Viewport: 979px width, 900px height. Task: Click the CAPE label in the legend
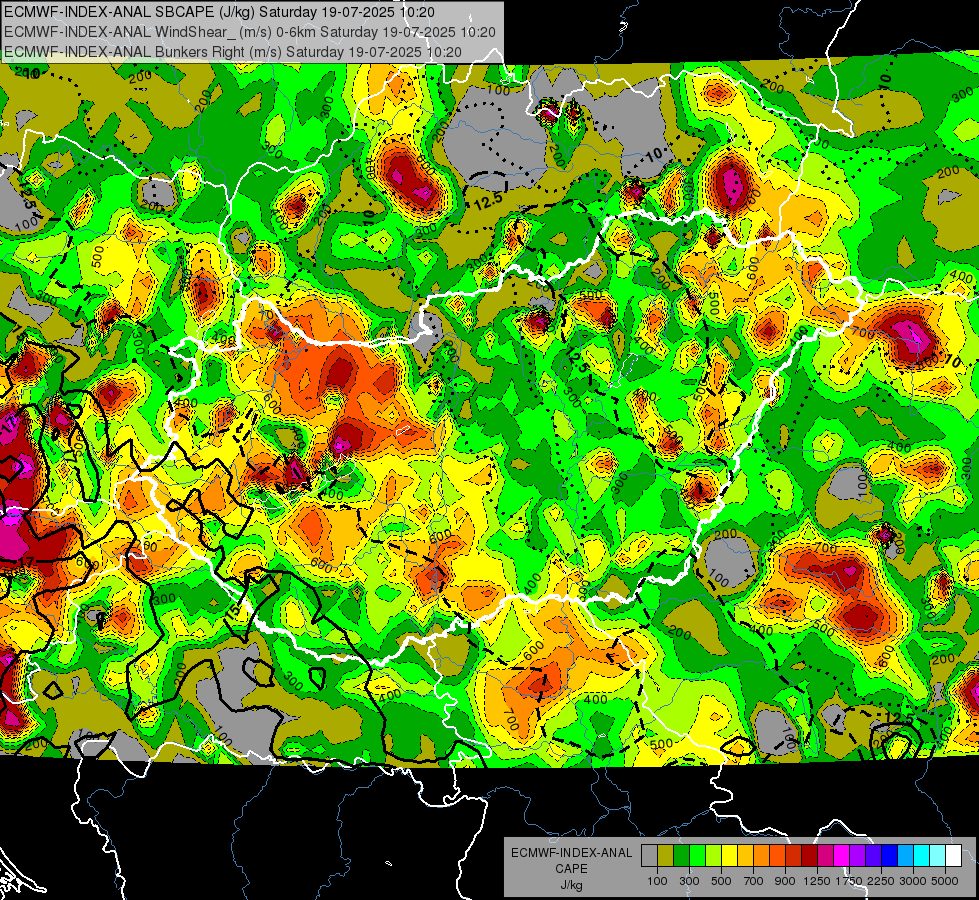click(571, 868)
